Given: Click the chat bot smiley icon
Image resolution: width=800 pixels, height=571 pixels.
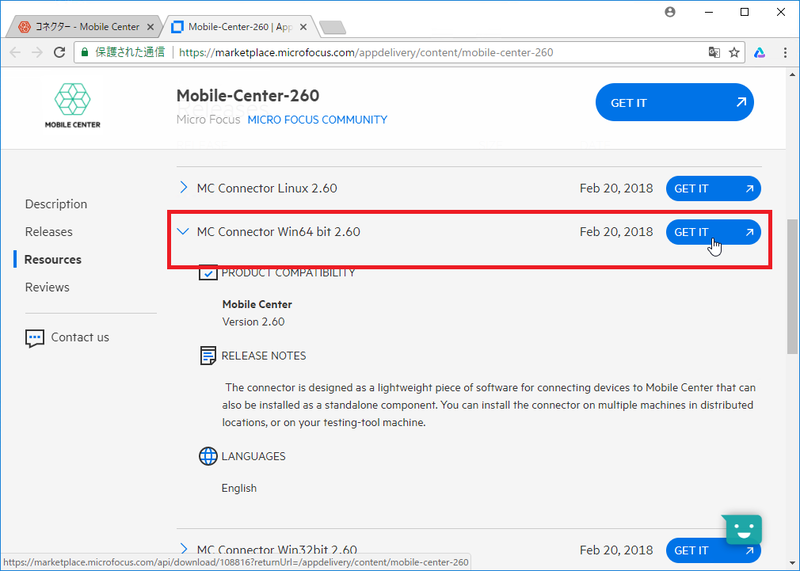Looking at the screenshot, I should click(743, 530).
